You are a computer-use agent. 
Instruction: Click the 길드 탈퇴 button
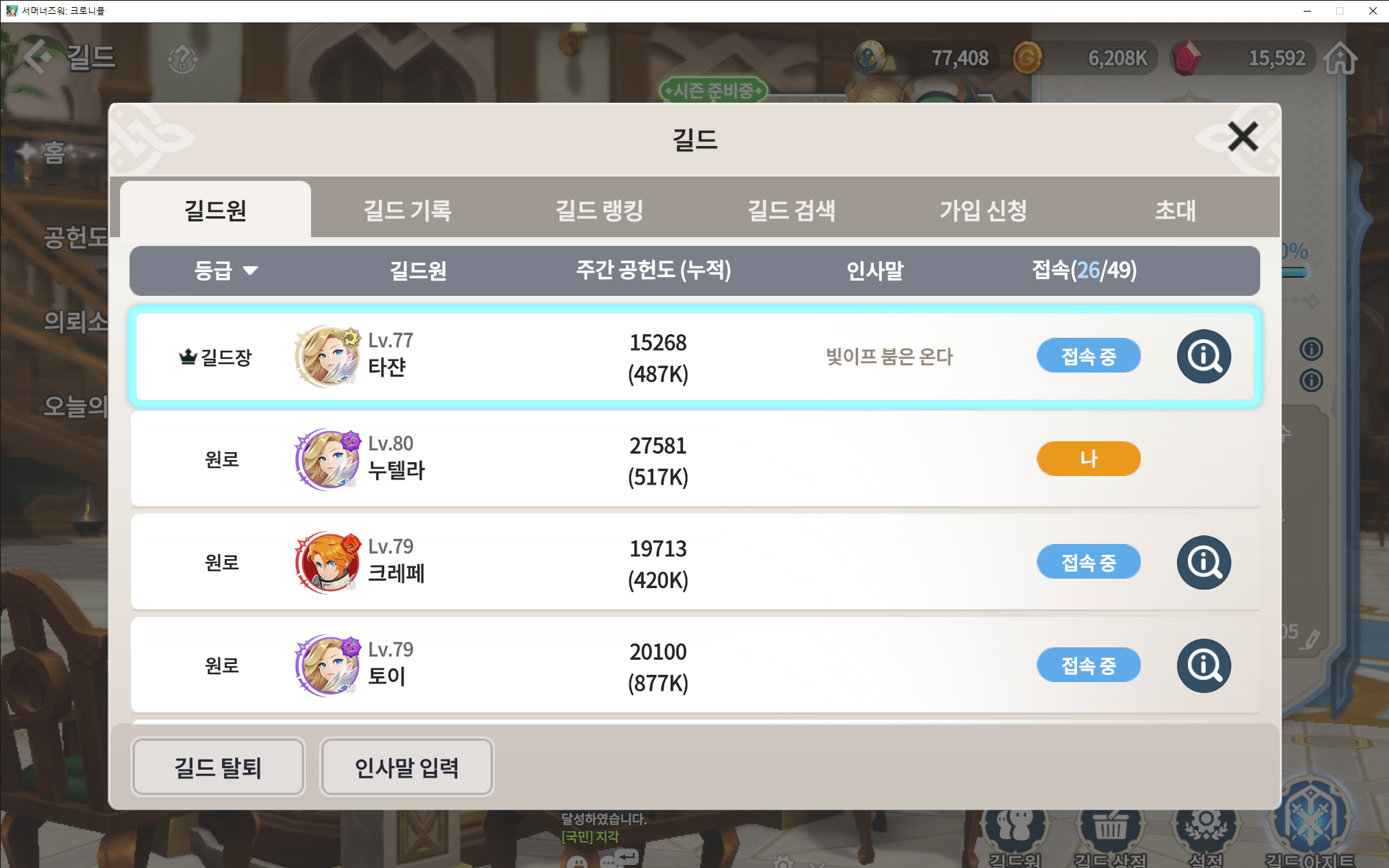coord(218,767)
